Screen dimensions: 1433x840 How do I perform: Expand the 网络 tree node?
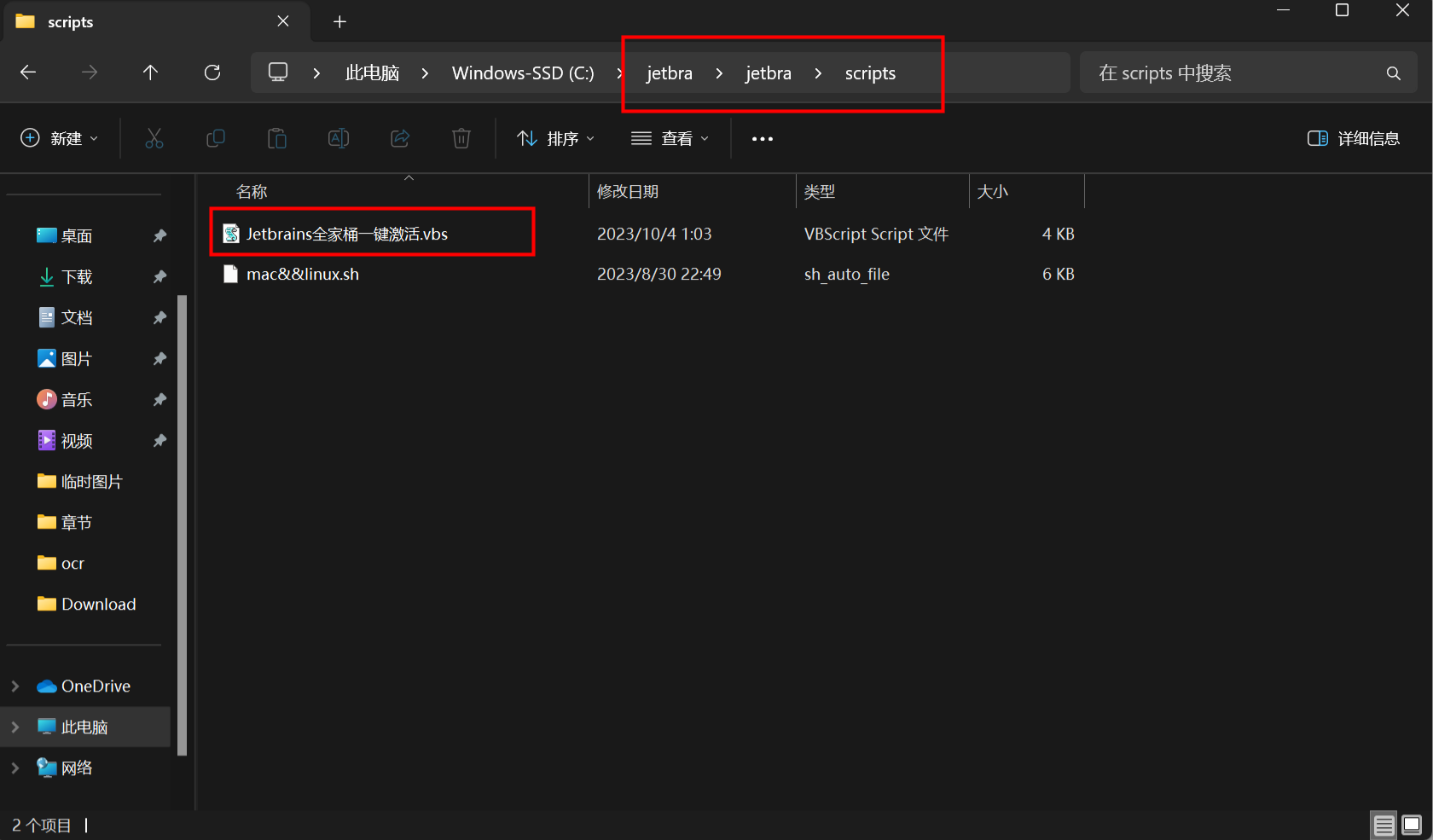click(x=15, y=768)
